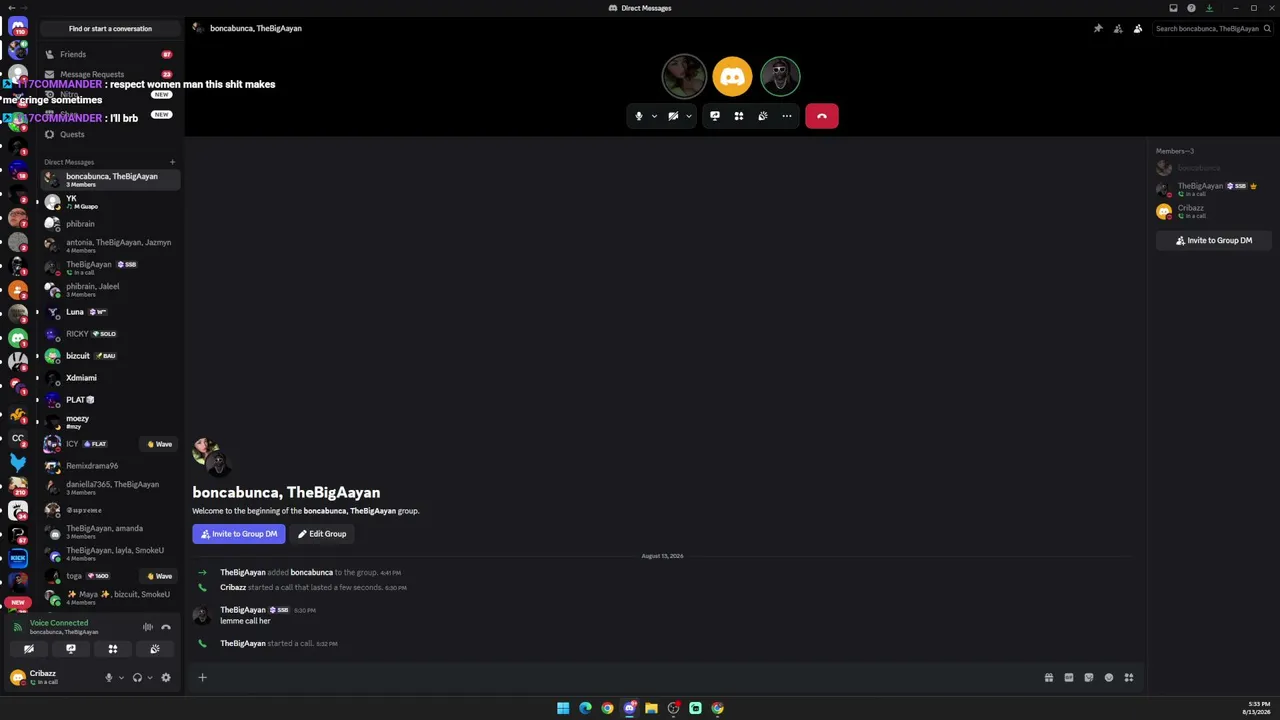The height and width of the screenshot is (720, 1280).
Task: Open the phibrain direct message
Action: point(110,224)
